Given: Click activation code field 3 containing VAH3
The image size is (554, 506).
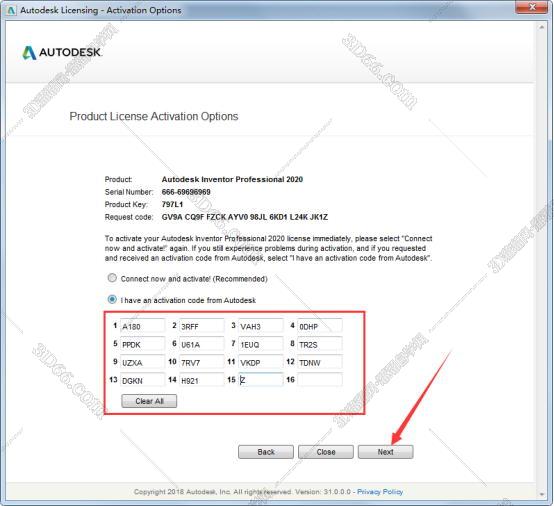Looking at the screenshot, I should click(261, 326).
